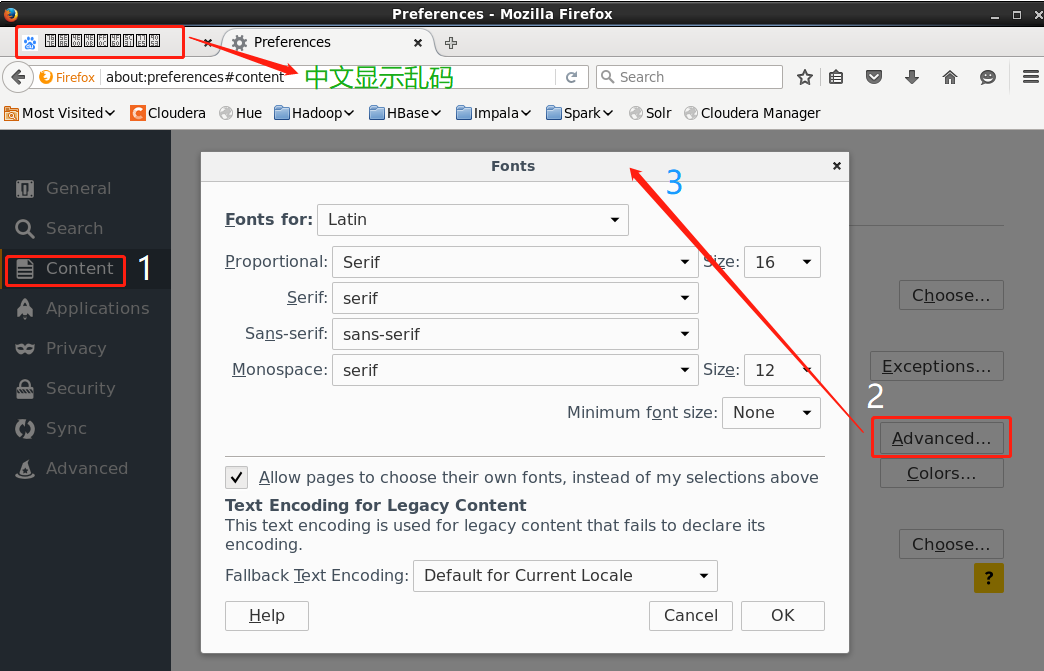Toggle Allow pages to choose their own fonts
Screen dimensions: 1044x671
click(236, 477)
